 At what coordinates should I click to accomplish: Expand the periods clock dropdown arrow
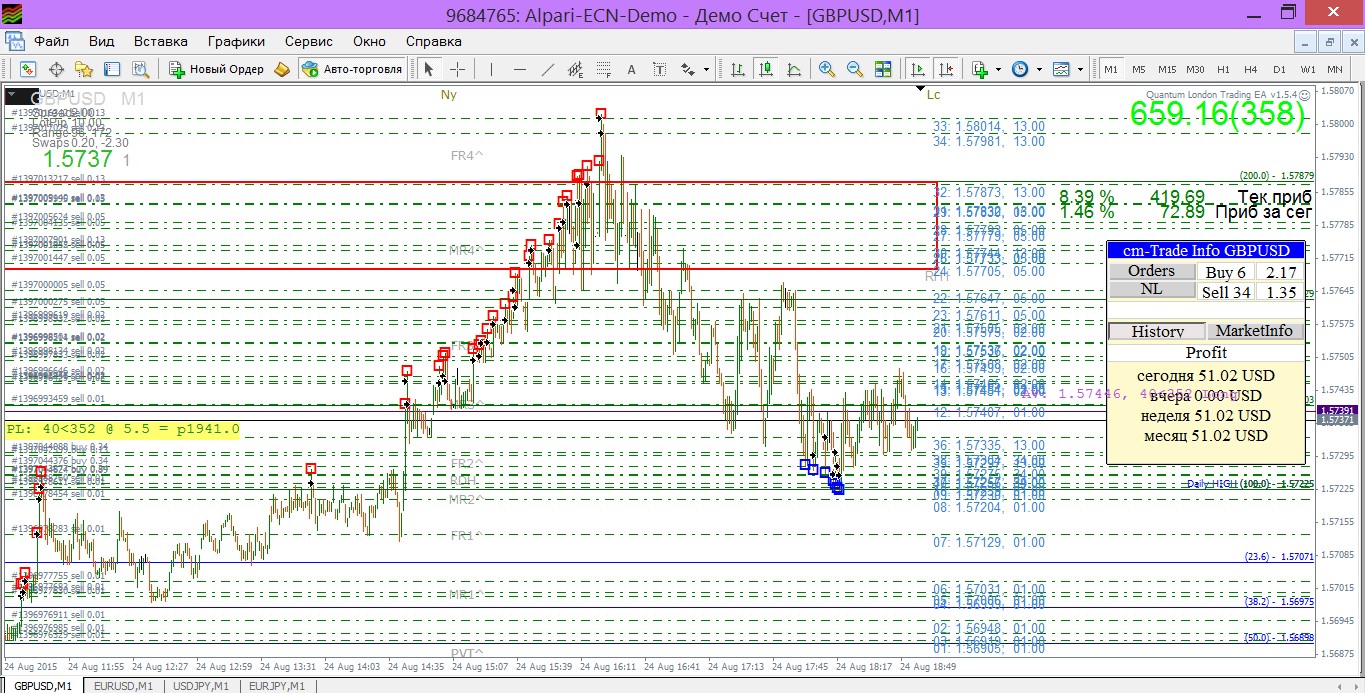[x=1039, y=69]
